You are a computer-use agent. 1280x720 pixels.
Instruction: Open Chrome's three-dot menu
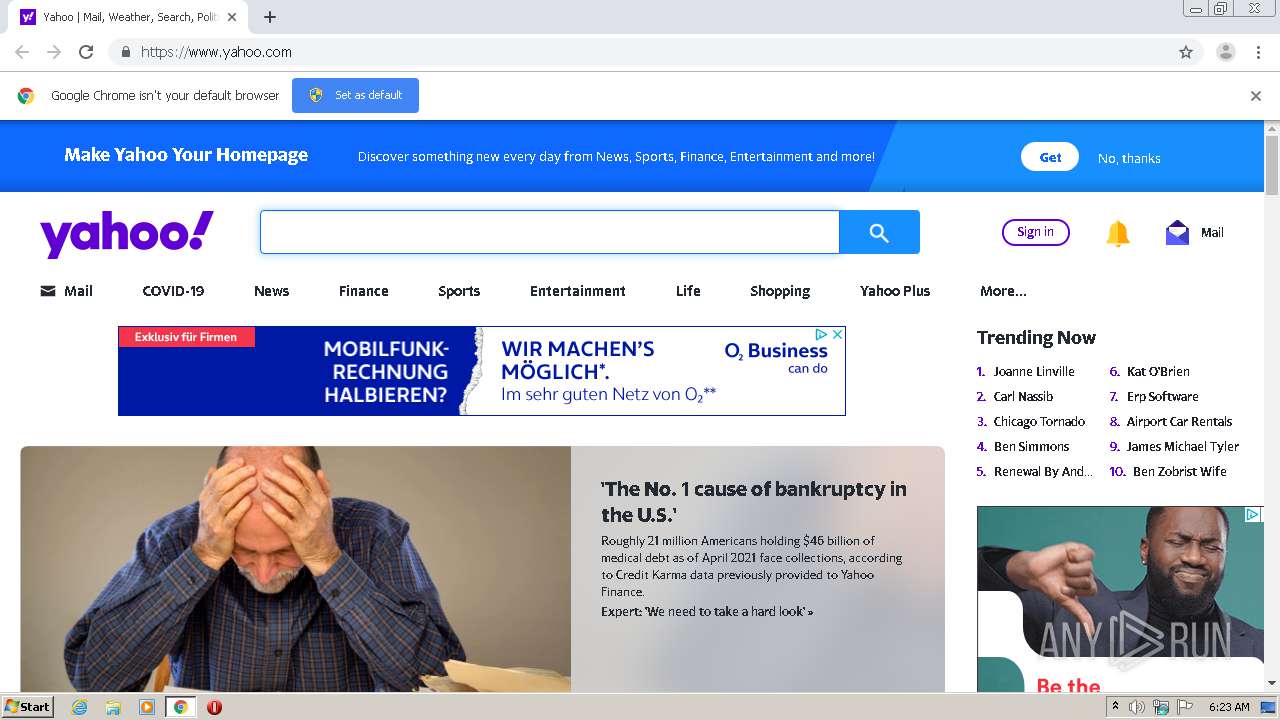pos(1258,52)
